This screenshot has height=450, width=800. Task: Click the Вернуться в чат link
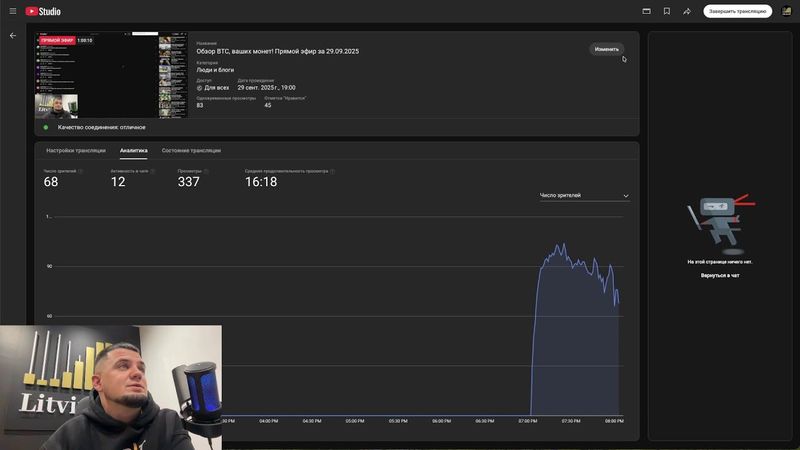(720, 275)
